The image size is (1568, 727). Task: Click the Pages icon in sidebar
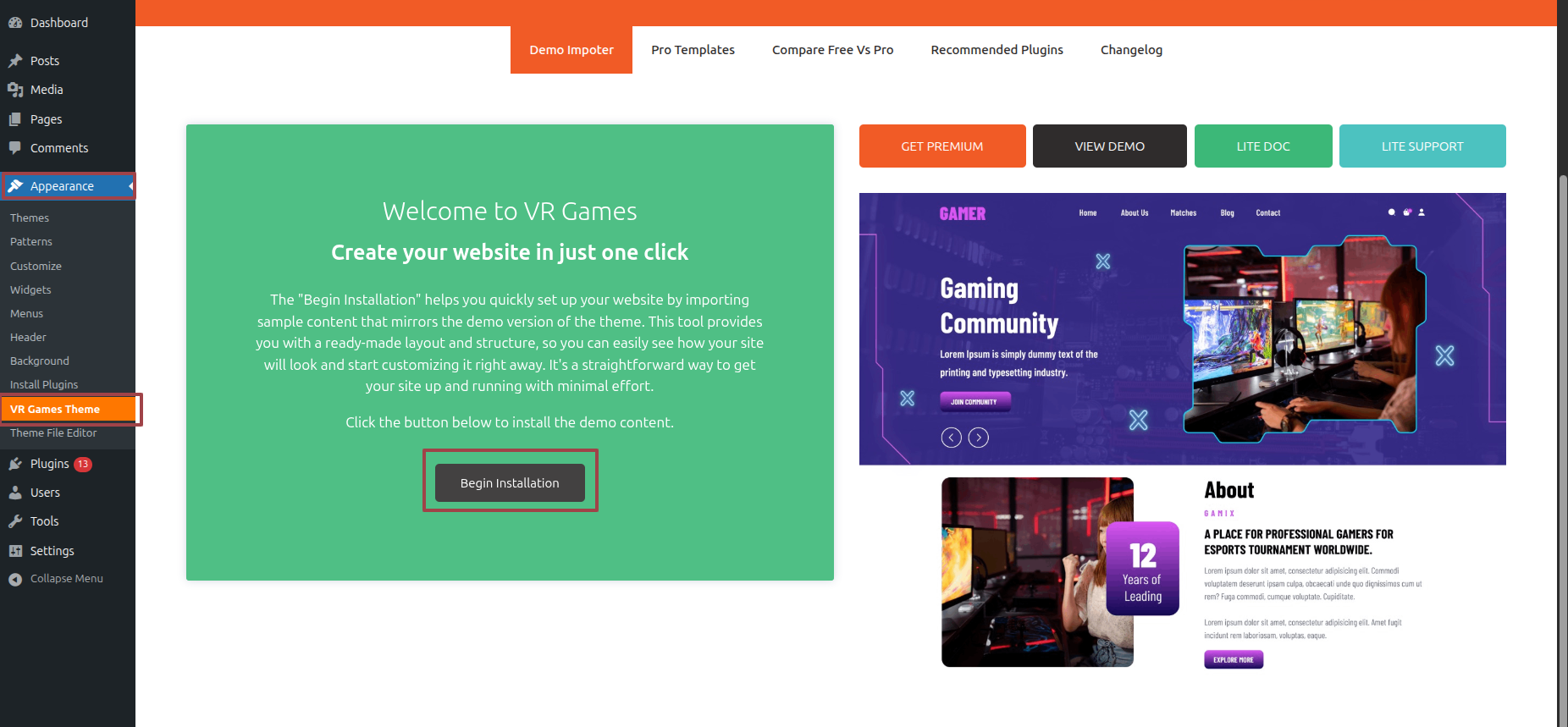pyautogui.click(x=15, y=119)
